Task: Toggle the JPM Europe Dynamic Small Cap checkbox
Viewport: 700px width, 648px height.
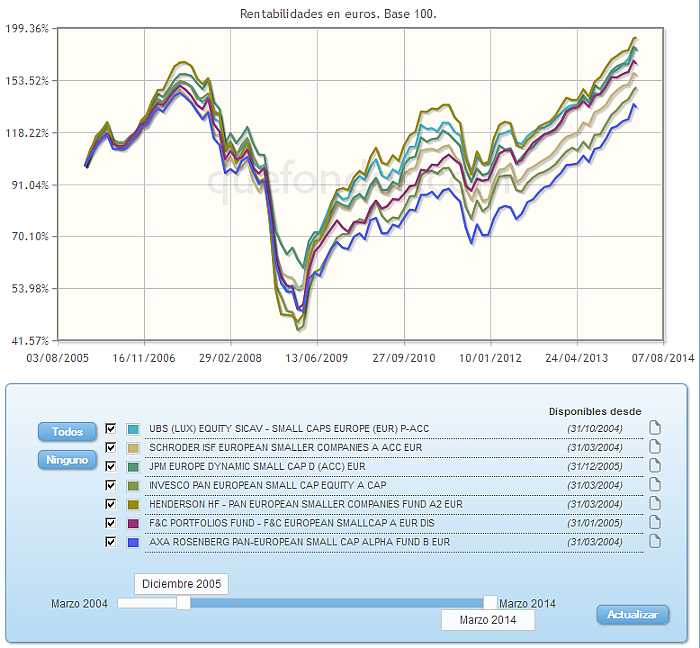Action: tap(111, 466)
